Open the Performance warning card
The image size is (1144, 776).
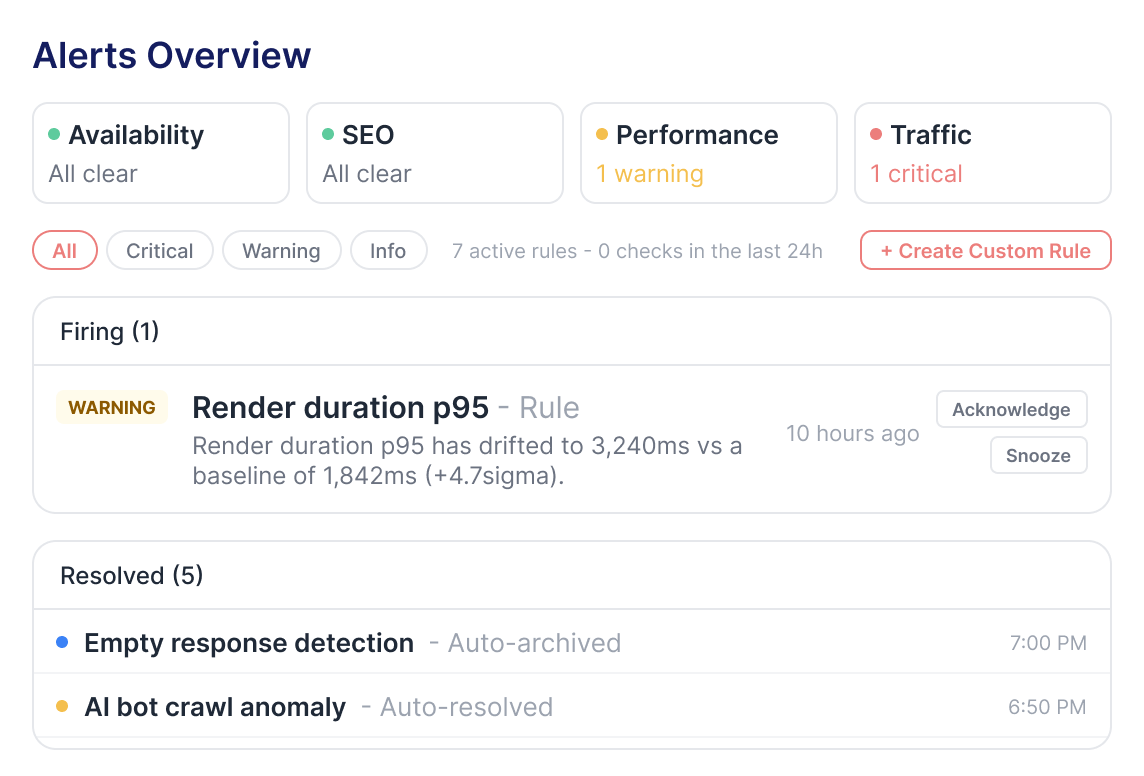pos(708,153)
